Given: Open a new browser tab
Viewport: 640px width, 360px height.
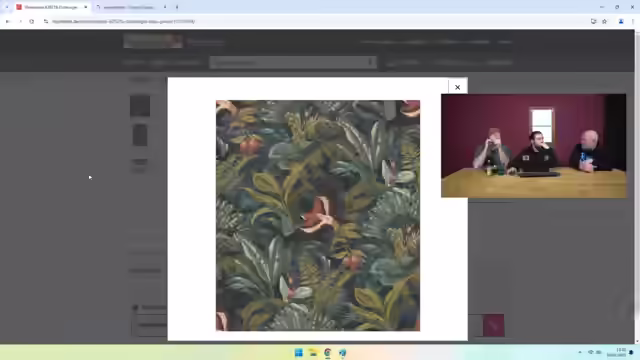Looking at the screenshot, I should point(177,7).
